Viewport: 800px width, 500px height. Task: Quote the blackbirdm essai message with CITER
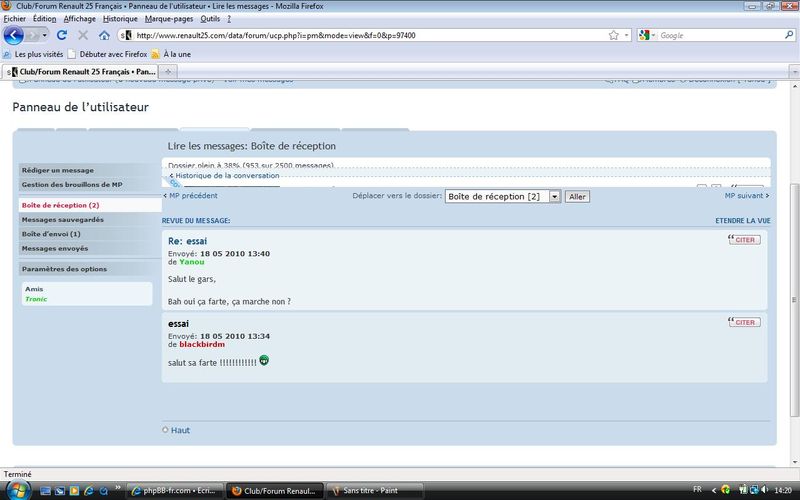coord(744,322)
